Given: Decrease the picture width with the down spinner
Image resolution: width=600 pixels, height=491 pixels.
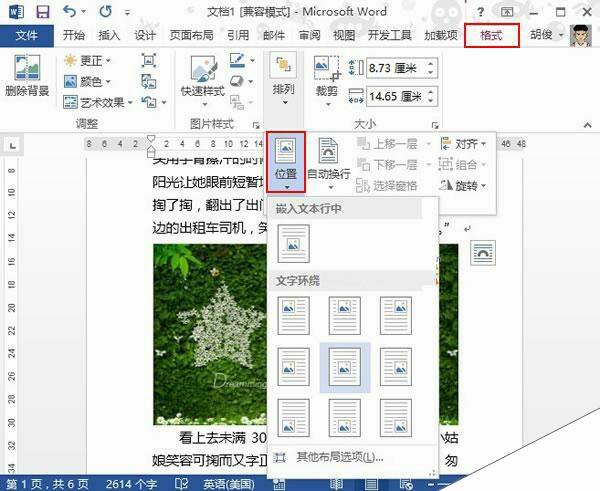Looking at the screenshot, I should pos(431,101).
